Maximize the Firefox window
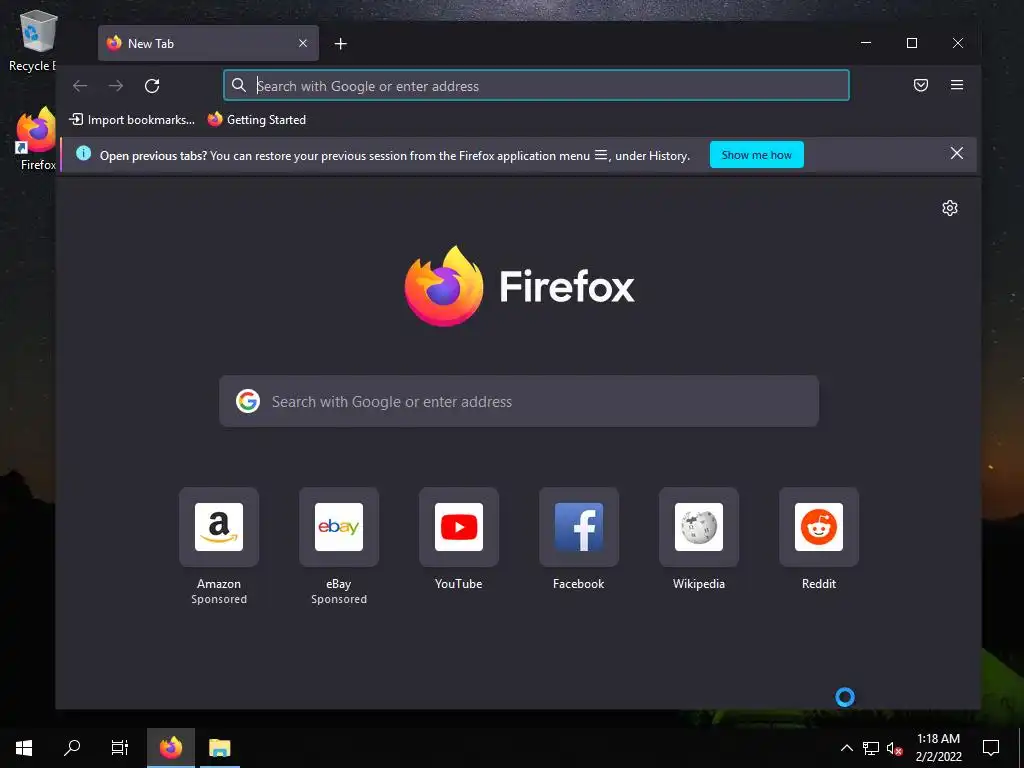 [x=912, y=43]
